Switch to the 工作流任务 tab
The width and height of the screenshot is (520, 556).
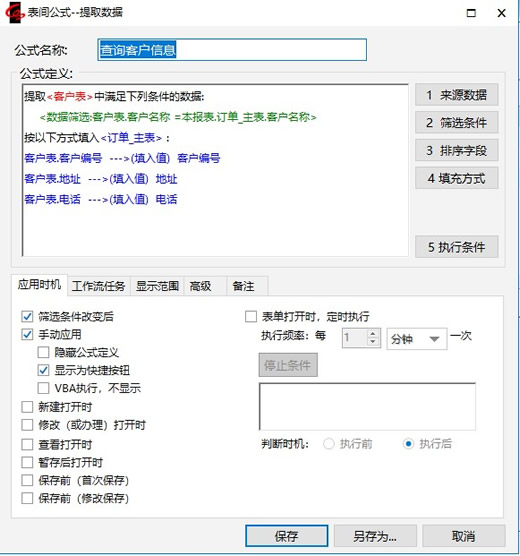click(x=98, y=286)
